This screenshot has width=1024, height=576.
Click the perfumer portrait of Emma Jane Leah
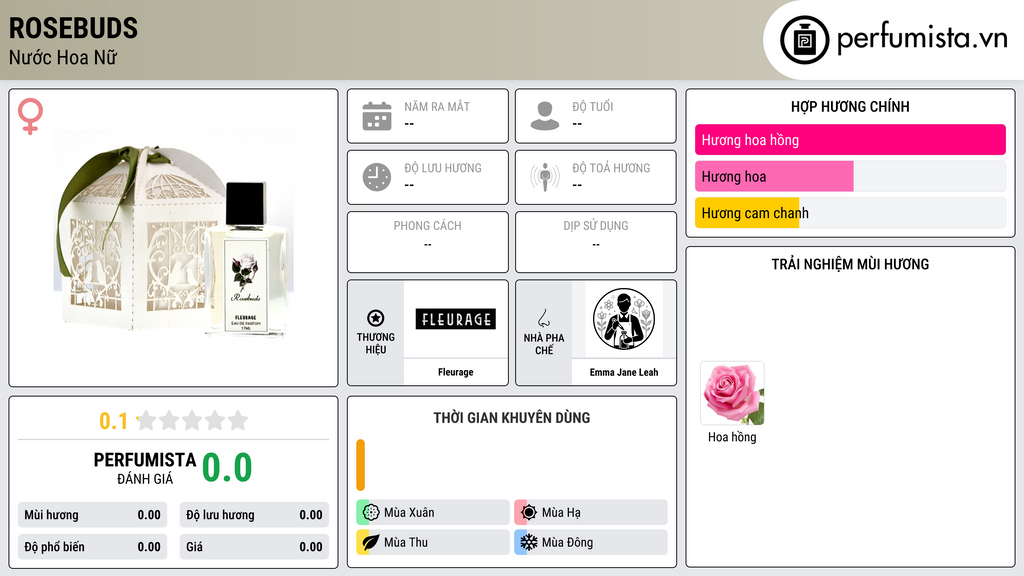(624, 319)
